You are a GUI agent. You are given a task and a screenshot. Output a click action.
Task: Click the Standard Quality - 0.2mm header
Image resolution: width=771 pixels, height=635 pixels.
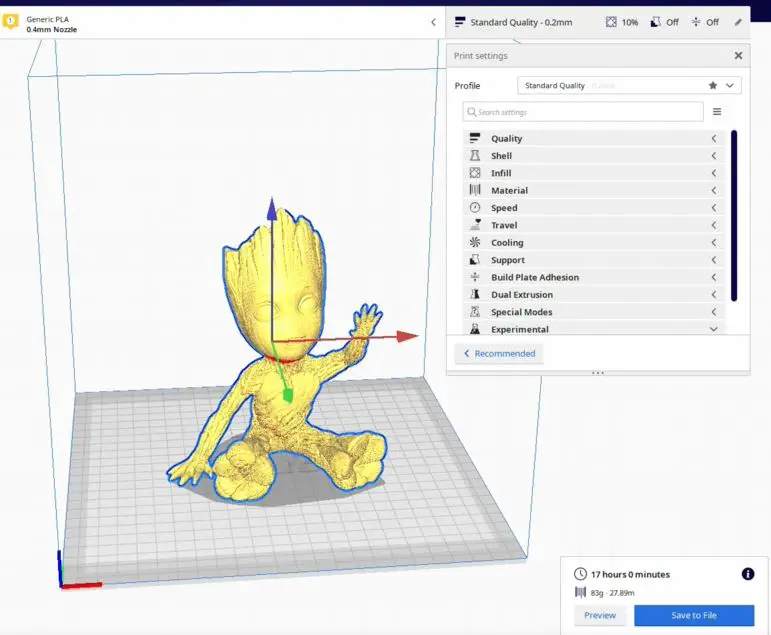pyautogui.click(x=521, y=22)
